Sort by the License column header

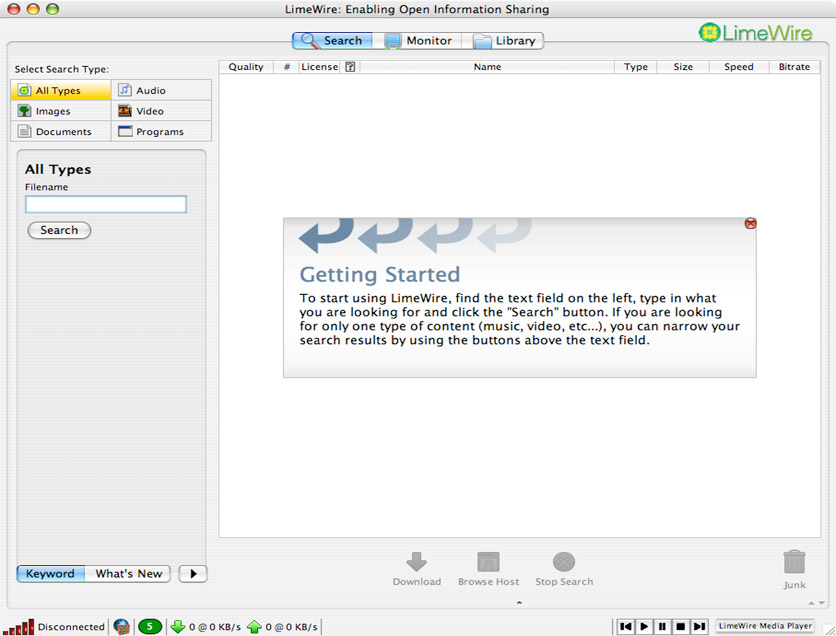pyautogui.click(x=319, y=67)
